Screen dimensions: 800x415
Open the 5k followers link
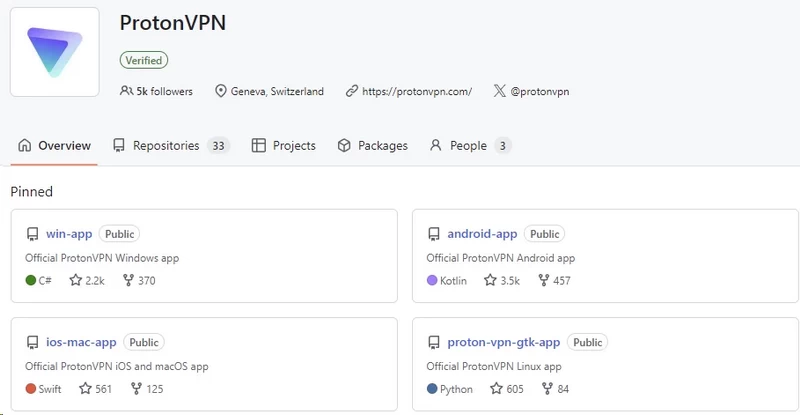164,91
